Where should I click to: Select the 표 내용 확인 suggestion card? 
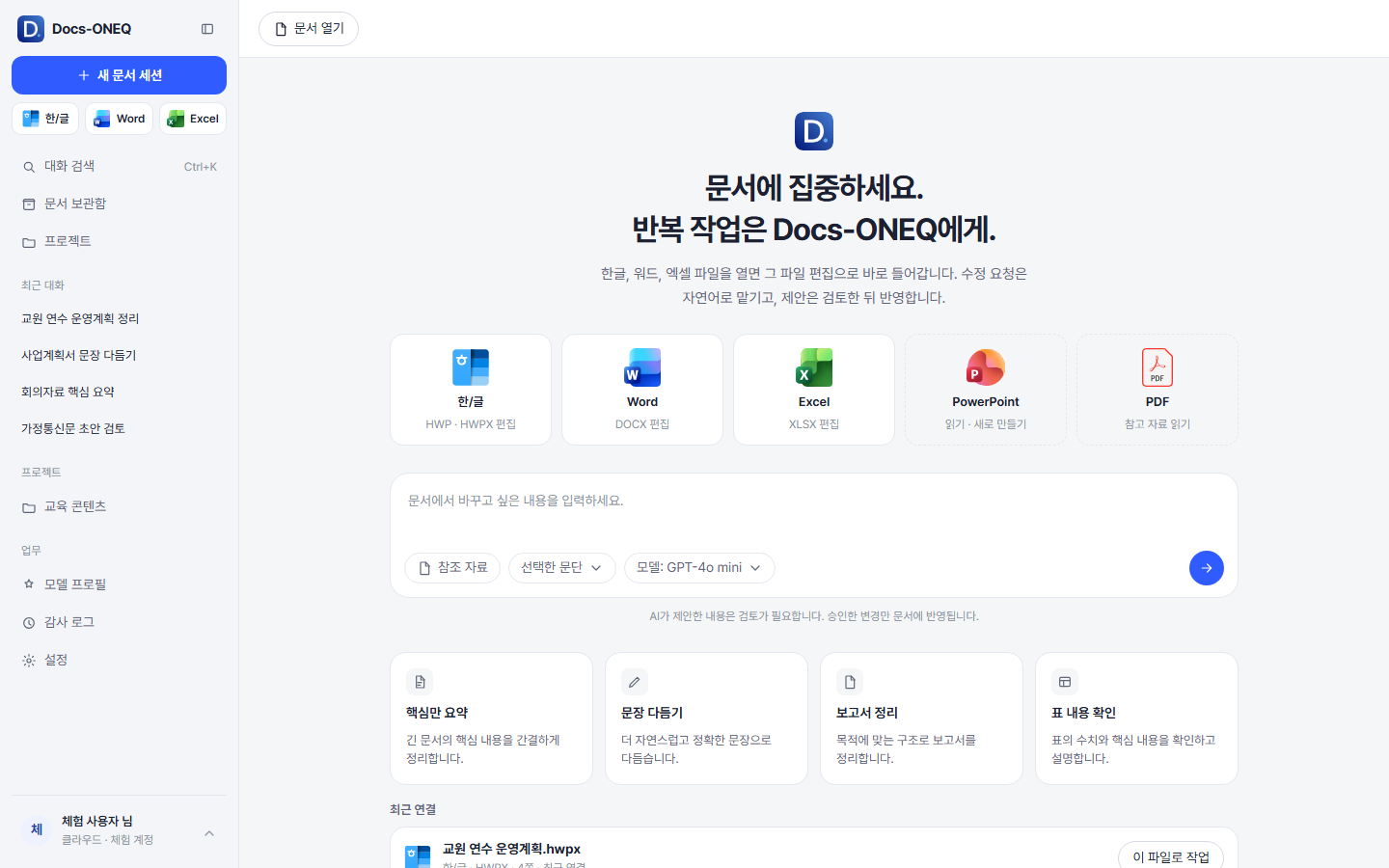point(1137,719)
